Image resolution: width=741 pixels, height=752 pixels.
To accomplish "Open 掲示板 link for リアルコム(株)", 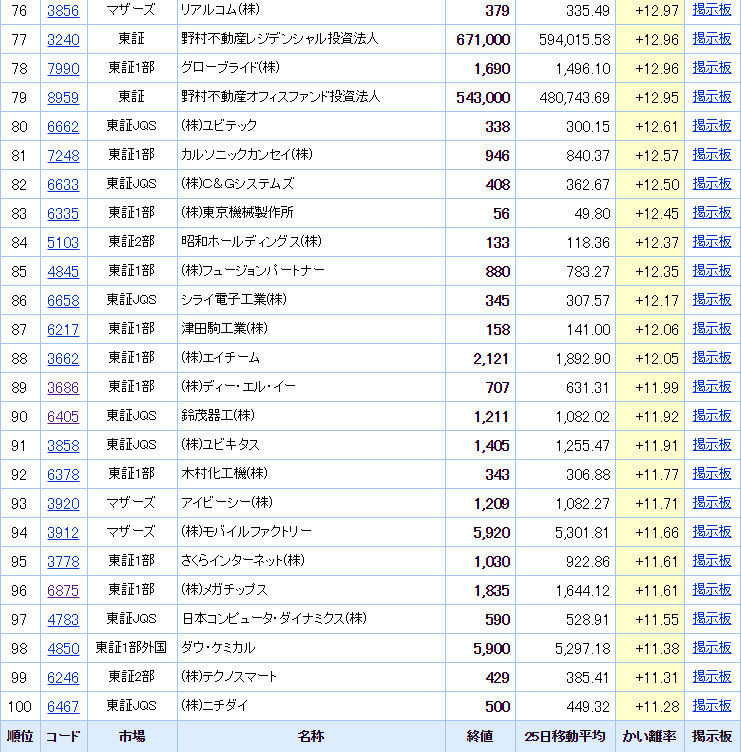I will [712, 10].
